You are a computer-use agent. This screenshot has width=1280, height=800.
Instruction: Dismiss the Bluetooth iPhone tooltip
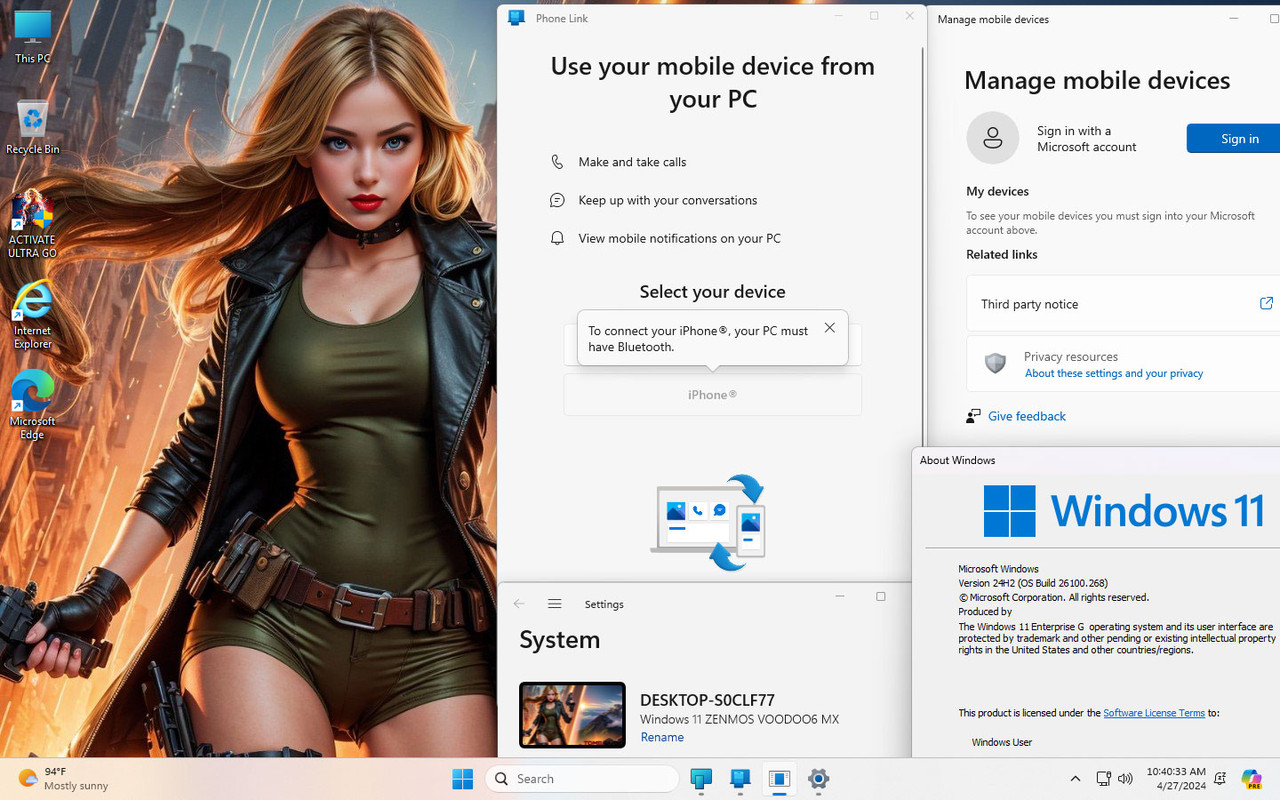(x=829, y=328)
